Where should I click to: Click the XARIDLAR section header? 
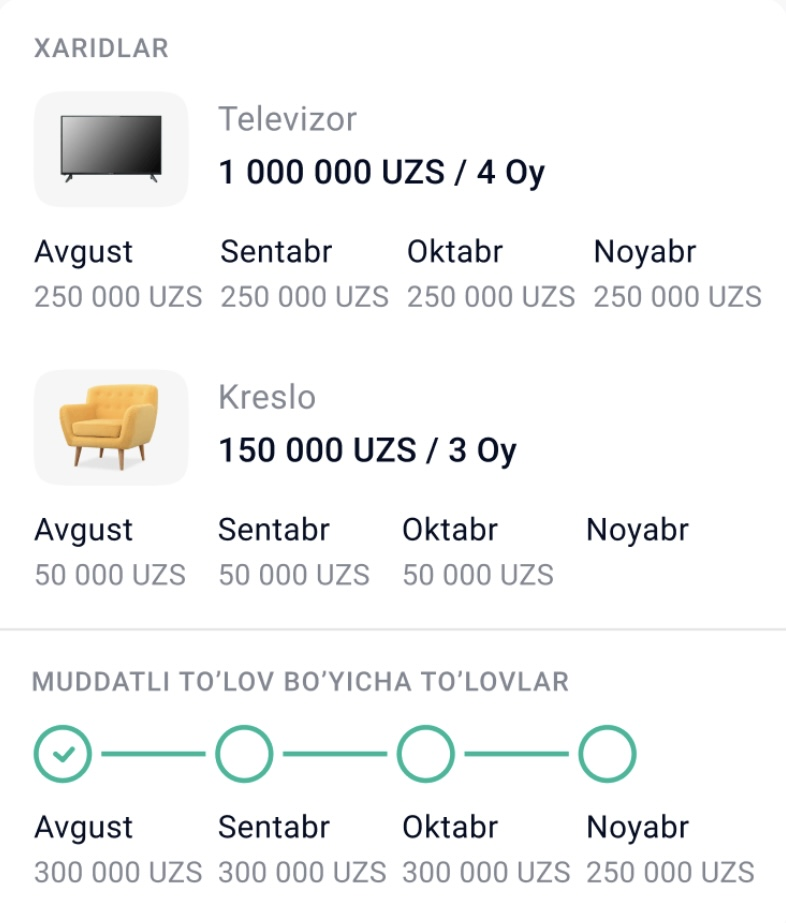[101, 48]
